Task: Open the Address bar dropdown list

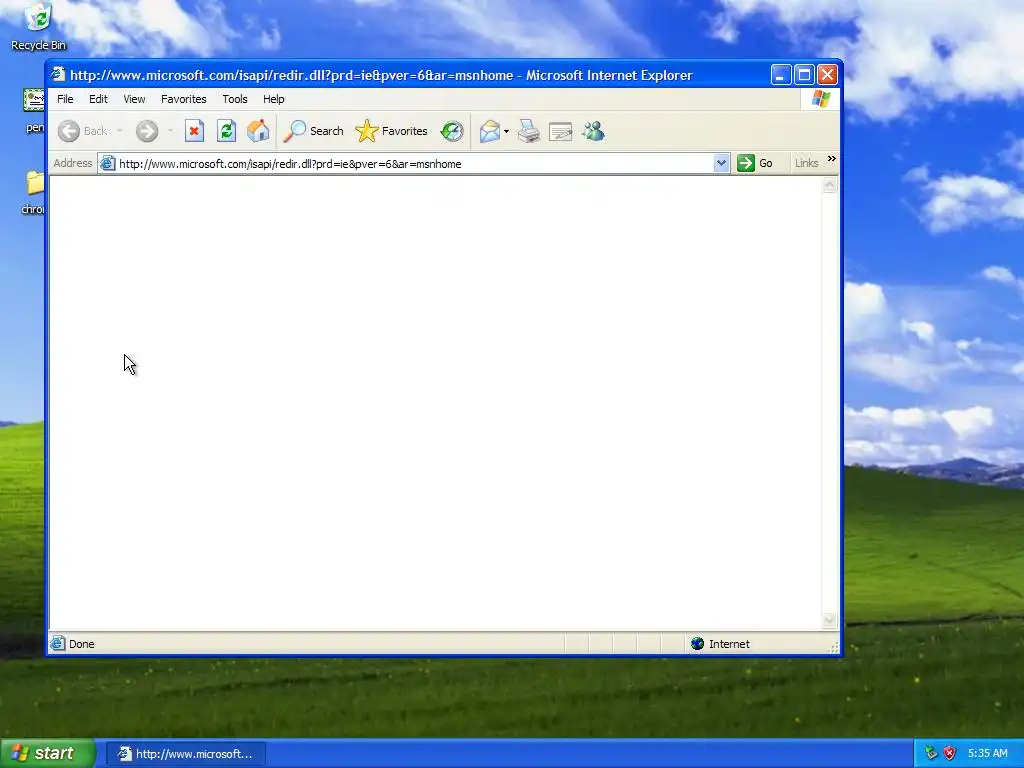Action: pos(721,163)
